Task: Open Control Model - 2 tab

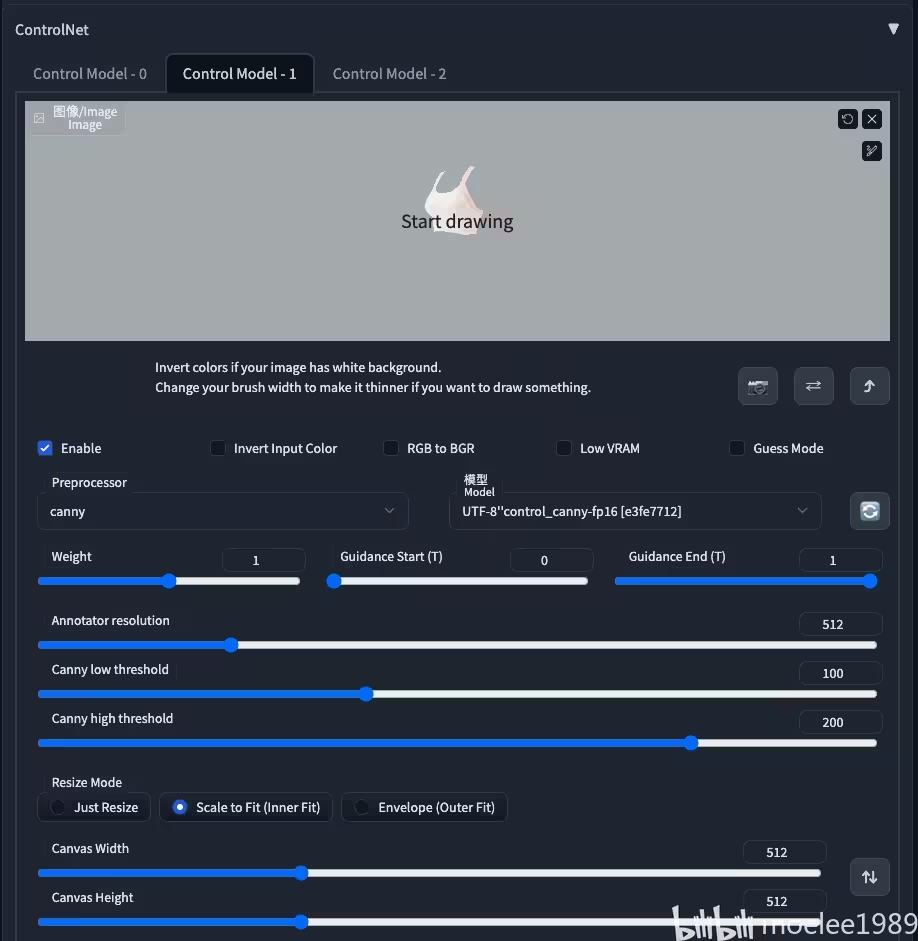Action: click(389, 74)
